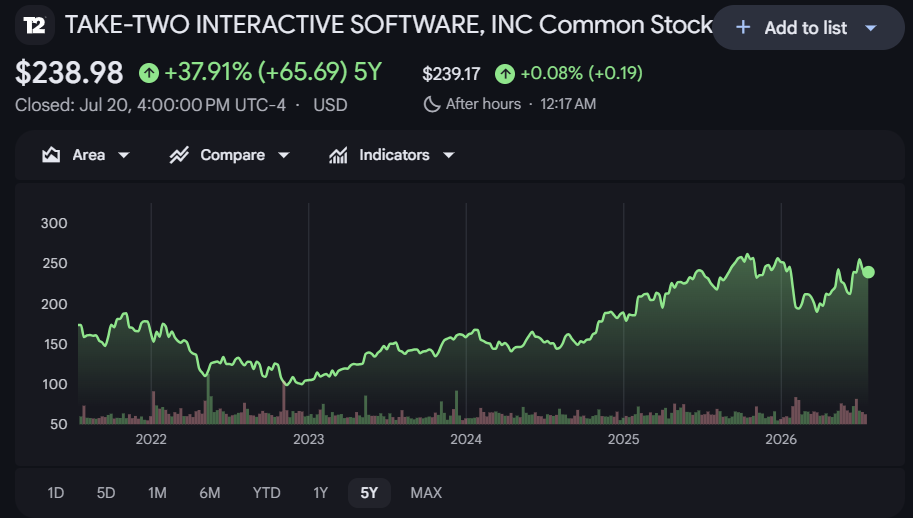The height and width of the screenshot is (518, 913).
Task: Select the 1M time range
Action: [157, 493]
